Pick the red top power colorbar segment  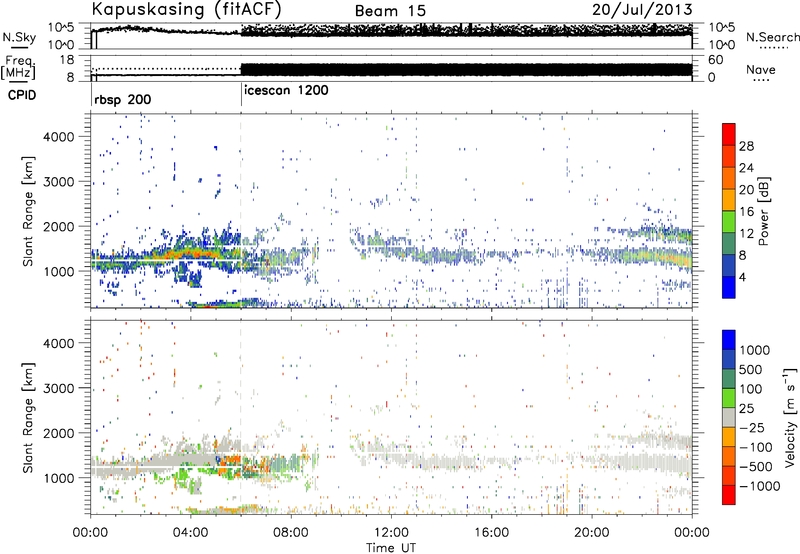pos(729,134)
